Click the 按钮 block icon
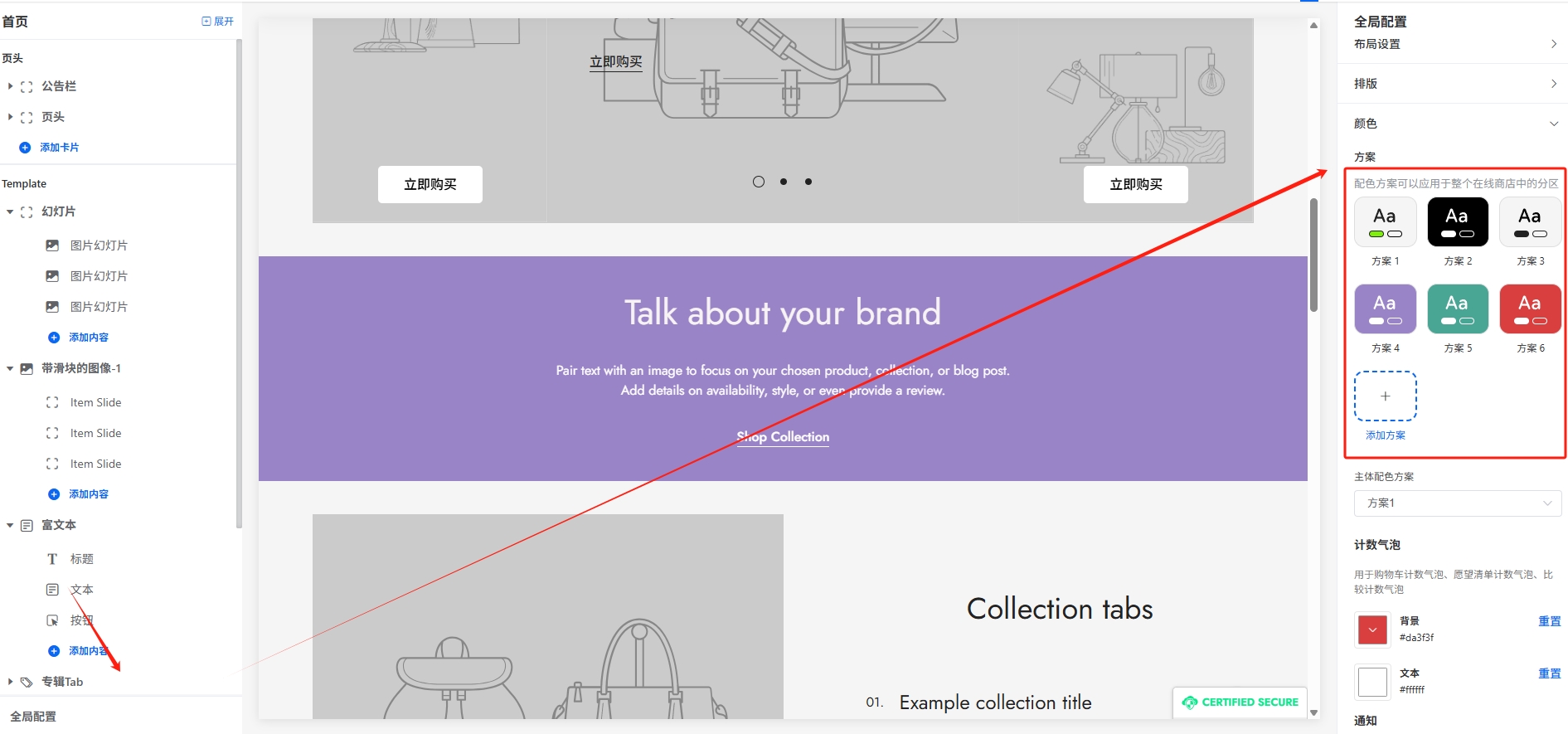This screenshot has height=734, width=1568. tap(52, 620)
